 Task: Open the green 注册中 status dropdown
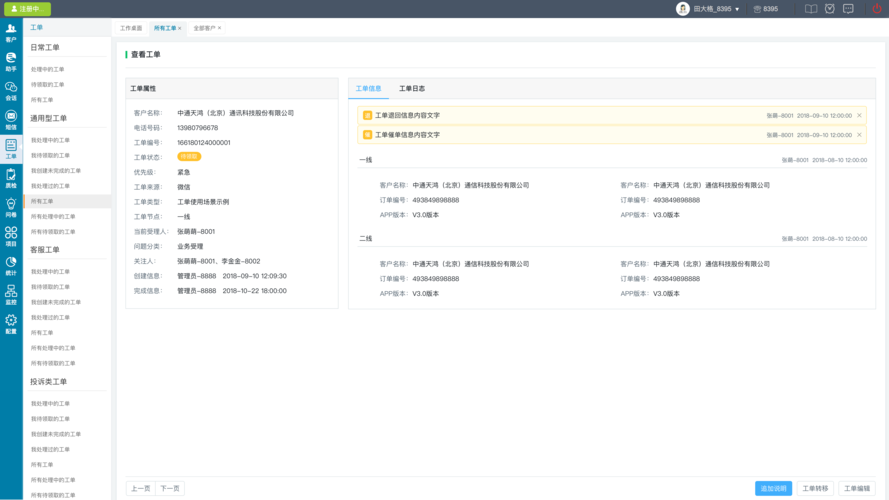point(27,9)
